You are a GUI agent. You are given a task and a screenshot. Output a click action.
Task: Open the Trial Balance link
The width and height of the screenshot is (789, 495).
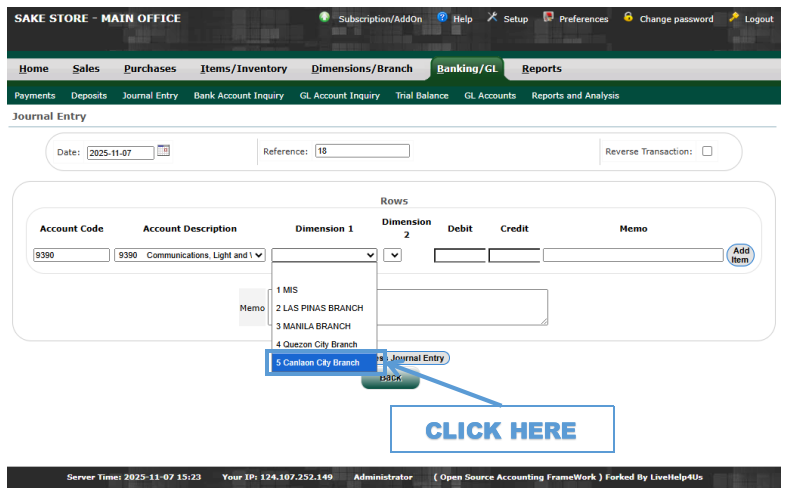(x=421, y=96)
